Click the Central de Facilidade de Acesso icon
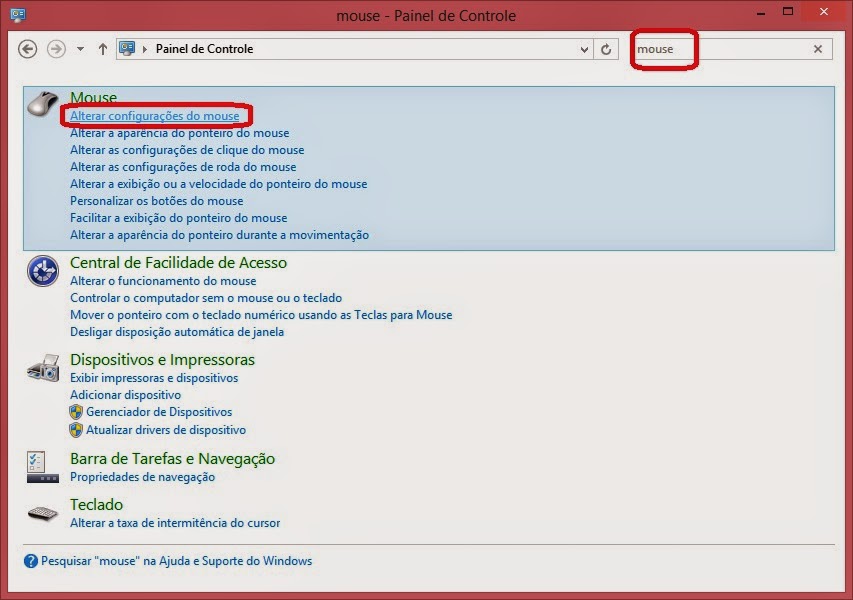Screen dimensions: 853x600 click(42, 270)
